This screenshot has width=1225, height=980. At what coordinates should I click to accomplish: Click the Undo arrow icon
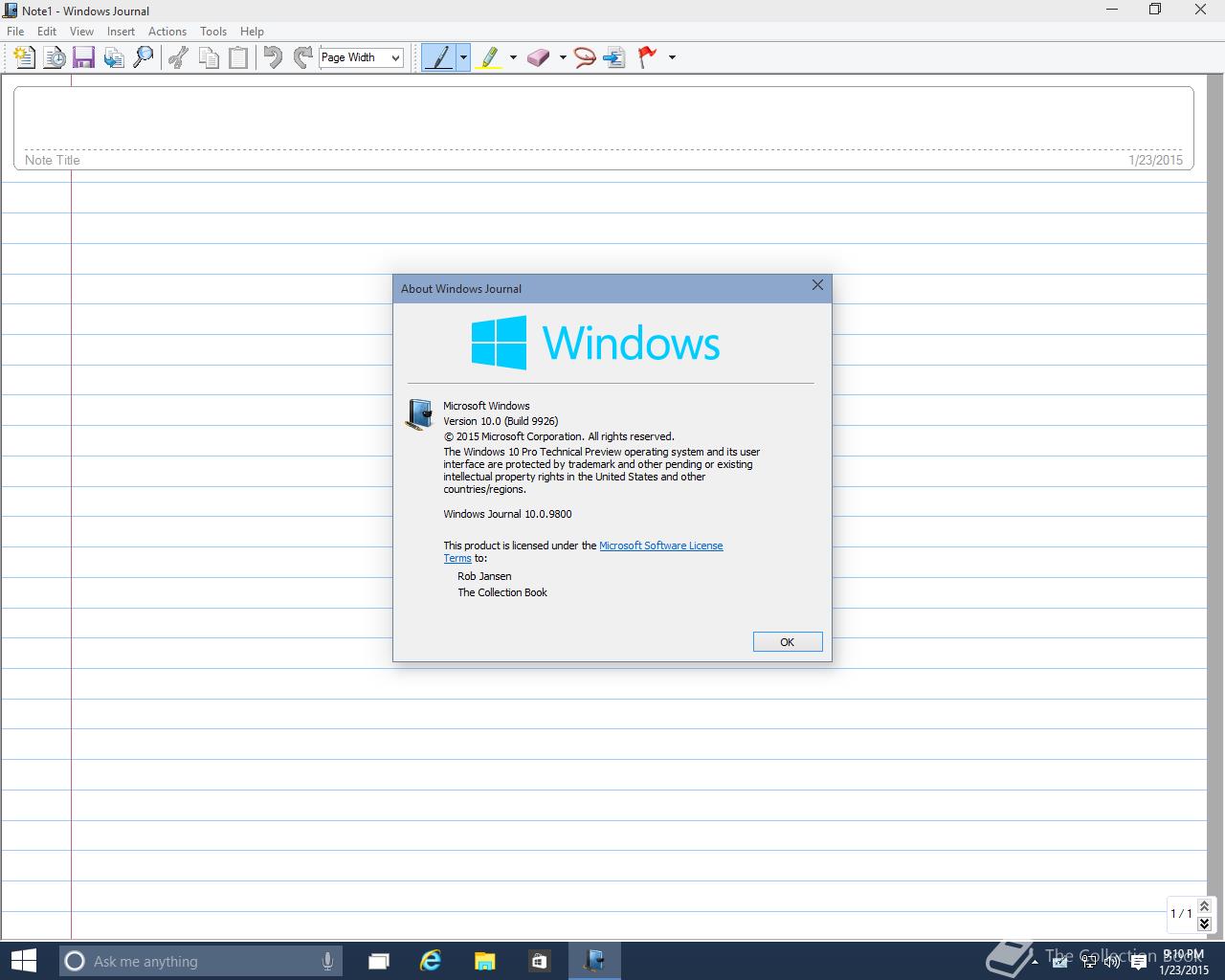tap(273, 57)
